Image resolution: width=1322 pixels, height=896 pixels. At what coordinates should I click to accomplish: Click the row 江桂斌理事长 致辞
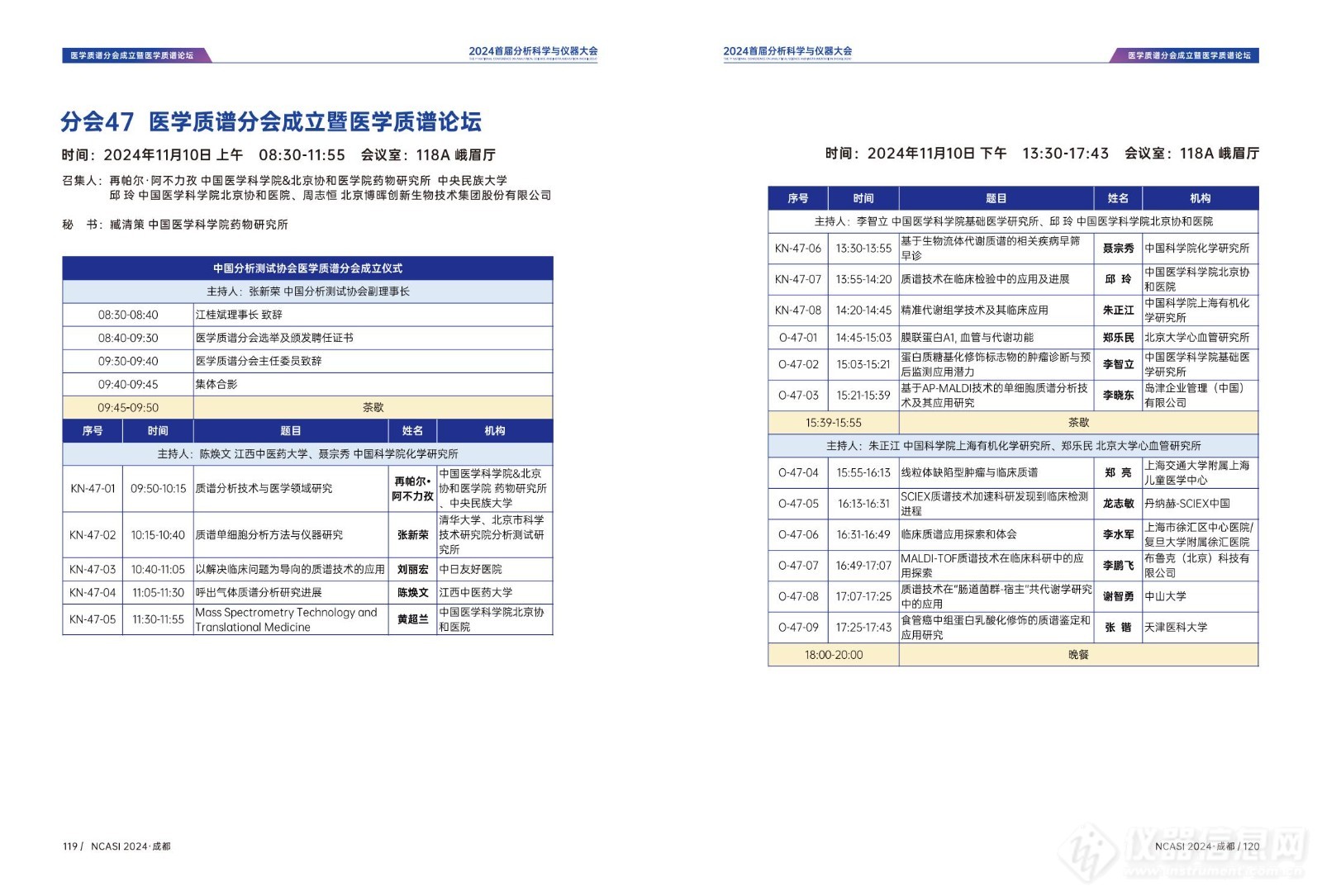[x=307, y=315]
